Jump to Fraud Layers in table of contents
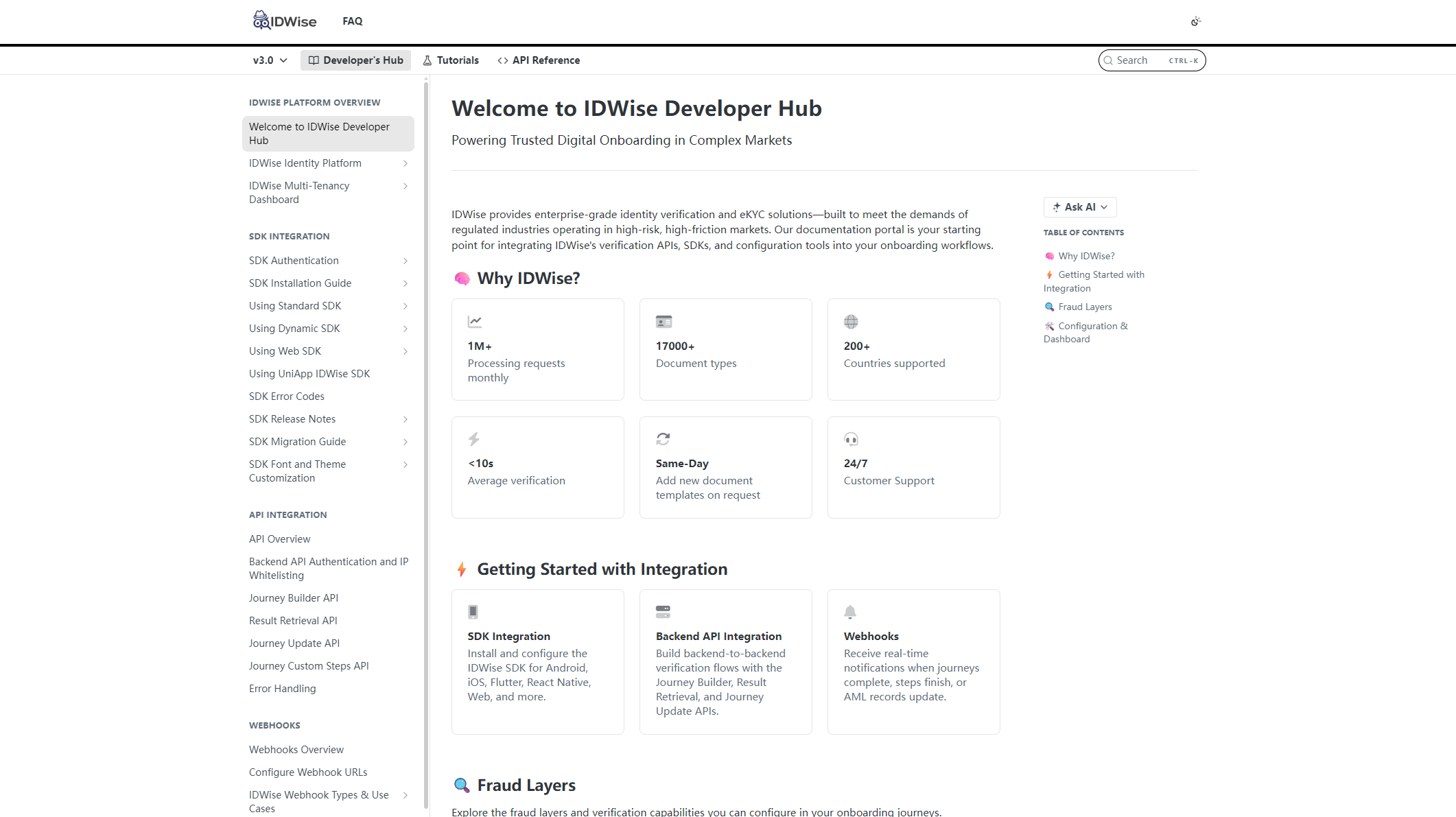 1085,307
